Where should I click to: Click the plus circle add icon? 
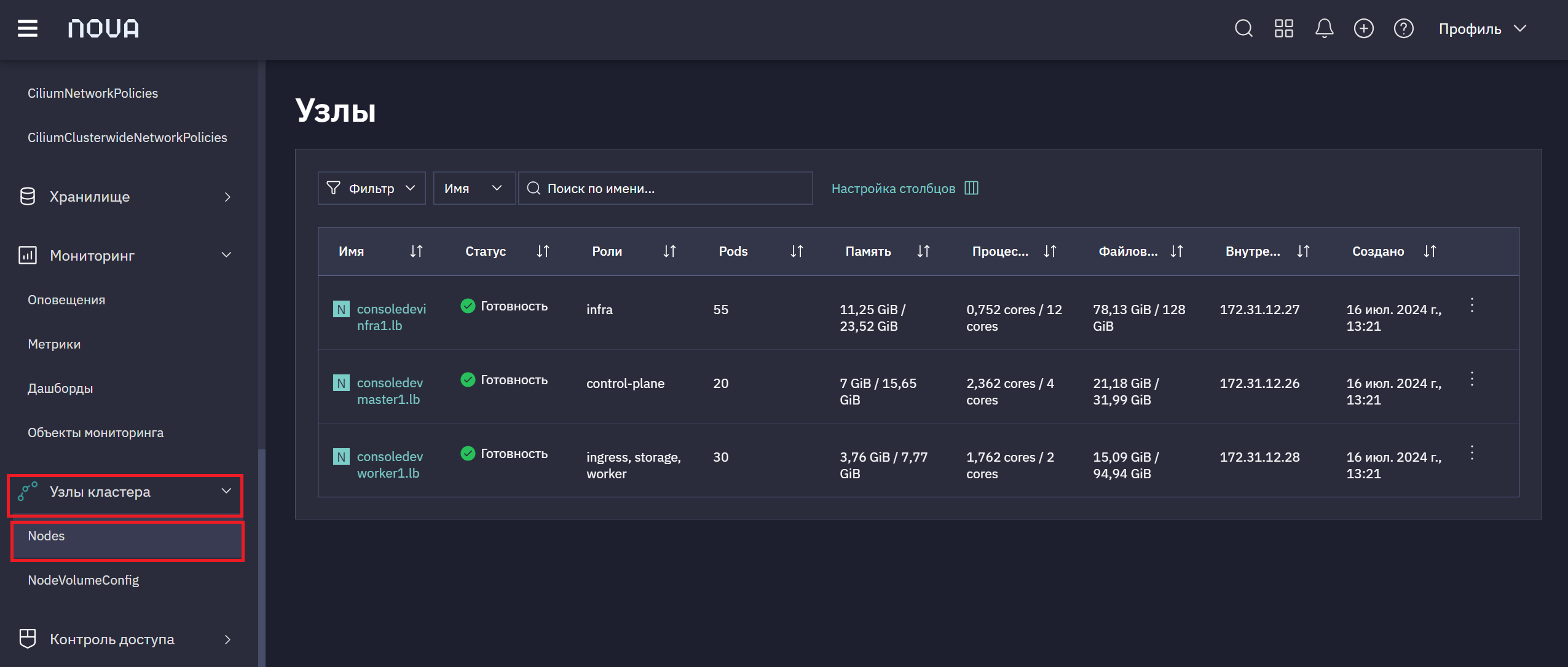pyautogui.click(x=1363, y=28)
